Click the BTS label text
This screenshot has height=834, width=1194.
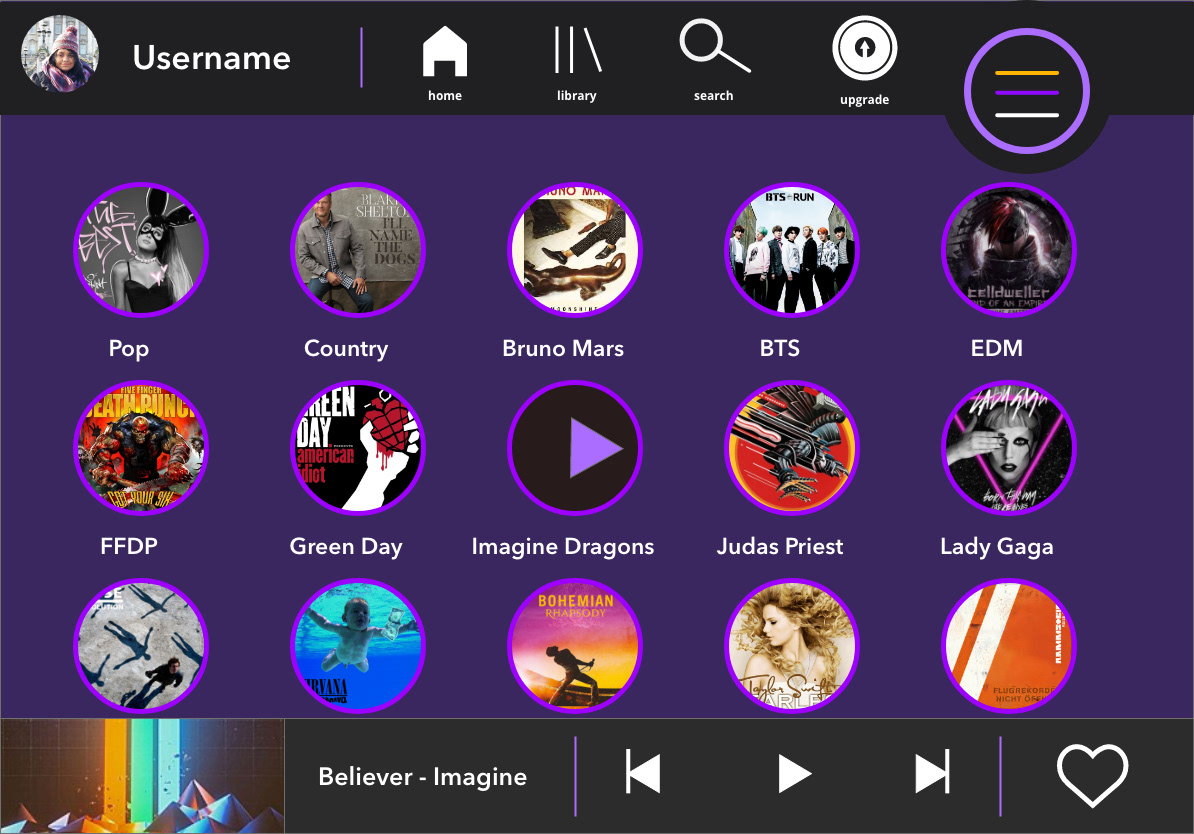click(x=780, y=348)
